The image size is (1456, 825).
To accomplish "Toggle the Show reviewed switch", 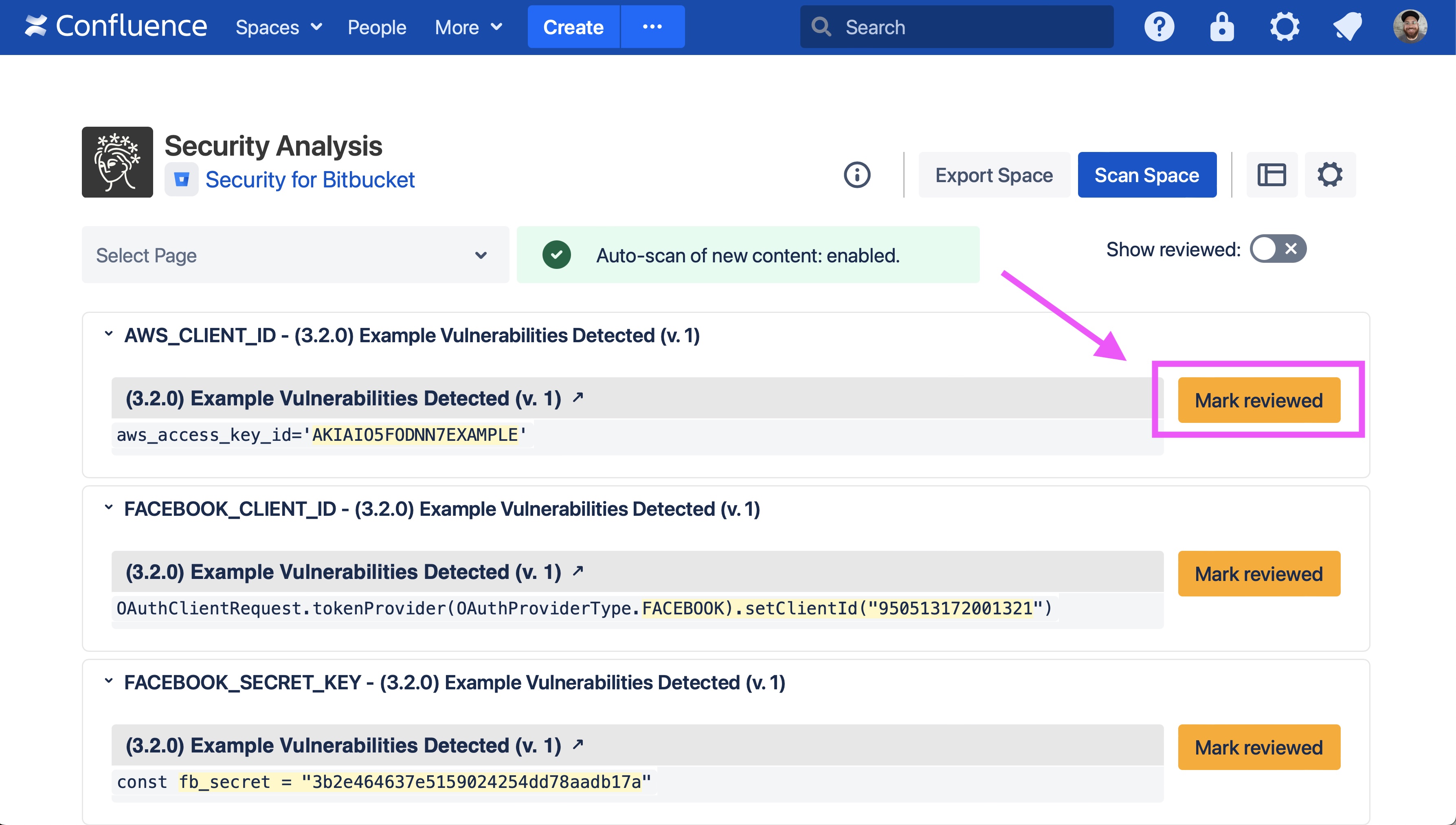I will tap(1278, 249).
